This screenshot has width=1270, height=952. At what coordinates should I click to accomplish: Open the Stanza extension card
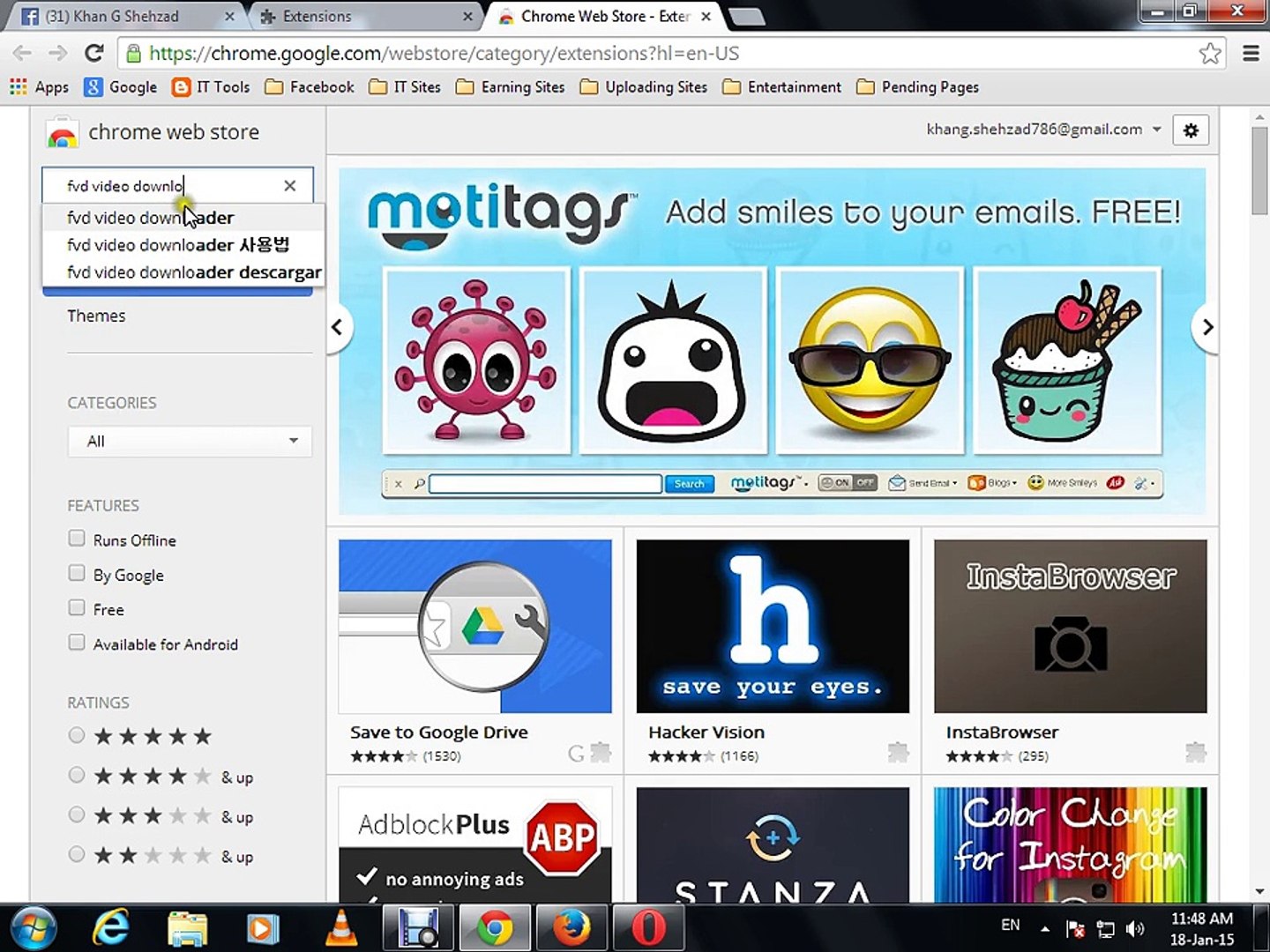click(x=773, y=844)
